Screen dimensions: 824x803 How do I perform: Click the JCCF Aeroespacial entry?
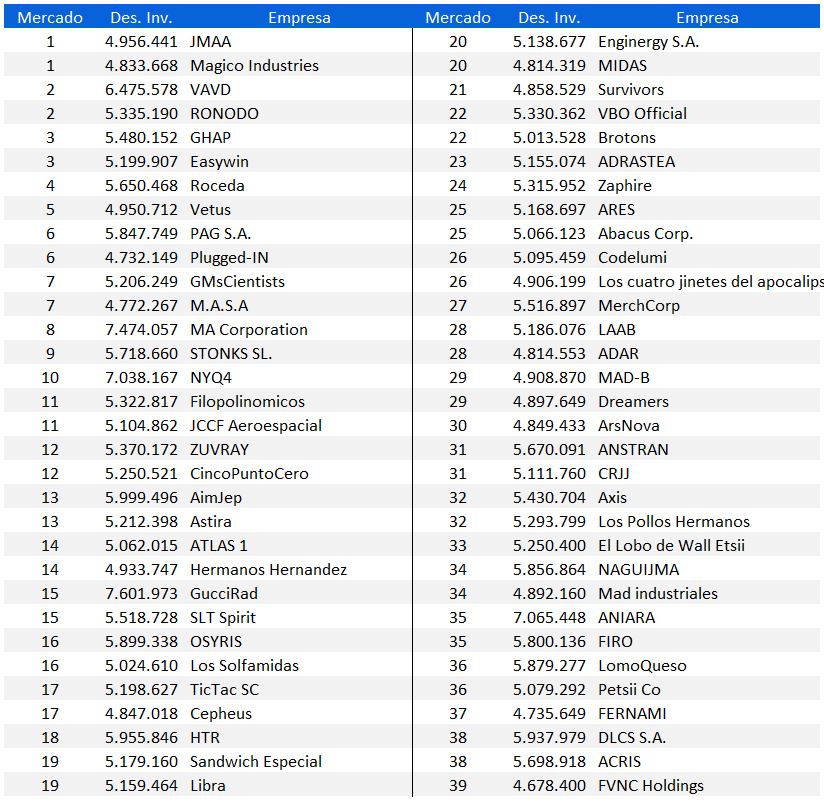pyautogui.click(x=256, y=426)
